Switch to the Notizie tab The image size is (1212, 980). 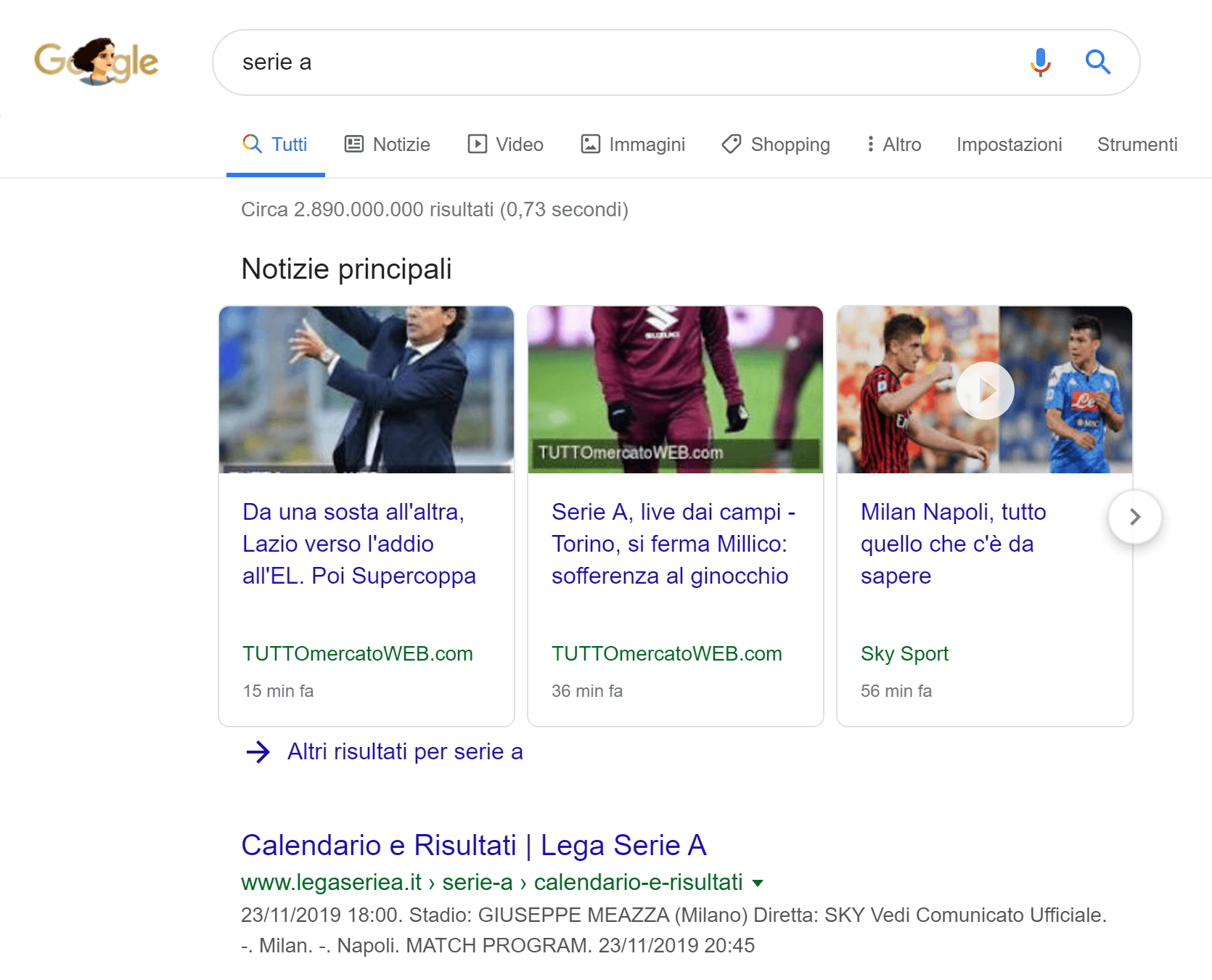click(387, 144)
